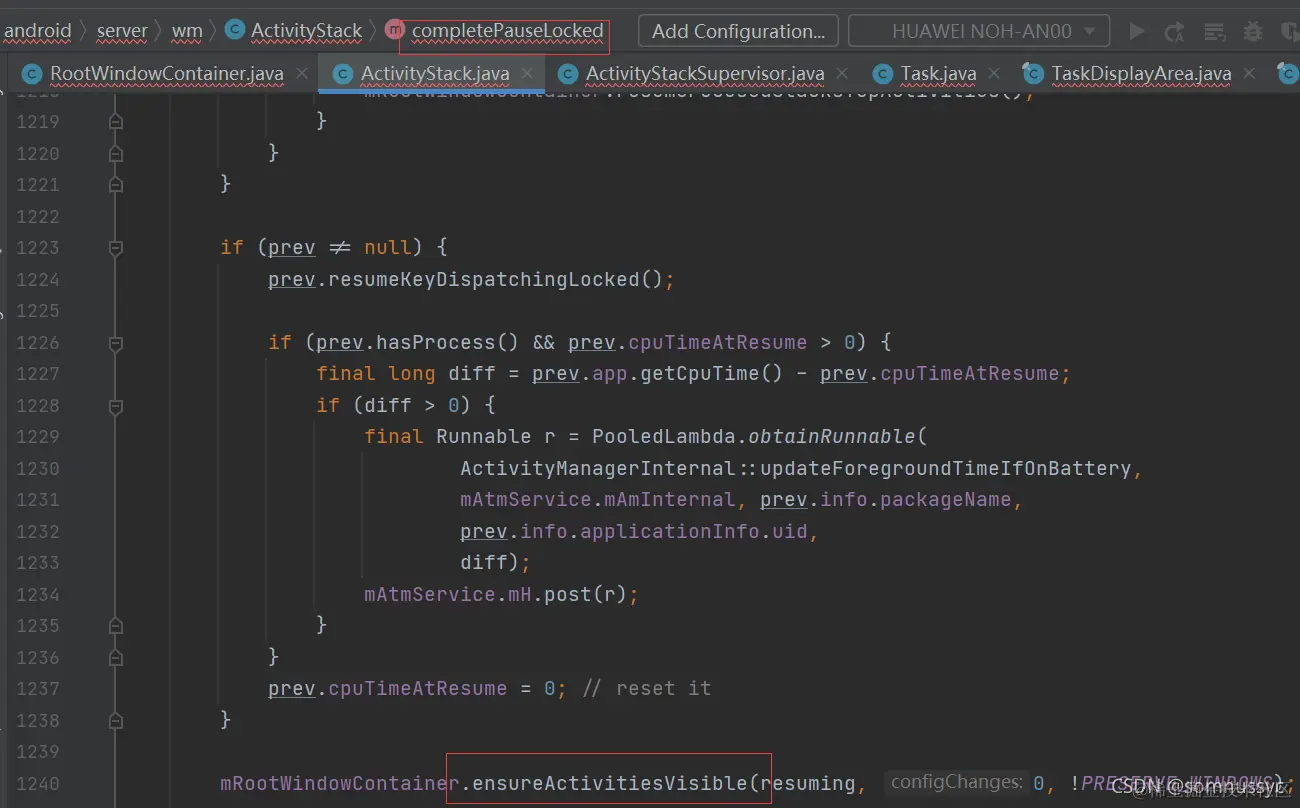This screenshot has width=1300, height=808.
Task: Click 'diff);' on line 1233
Action: (x=495, y=563)
